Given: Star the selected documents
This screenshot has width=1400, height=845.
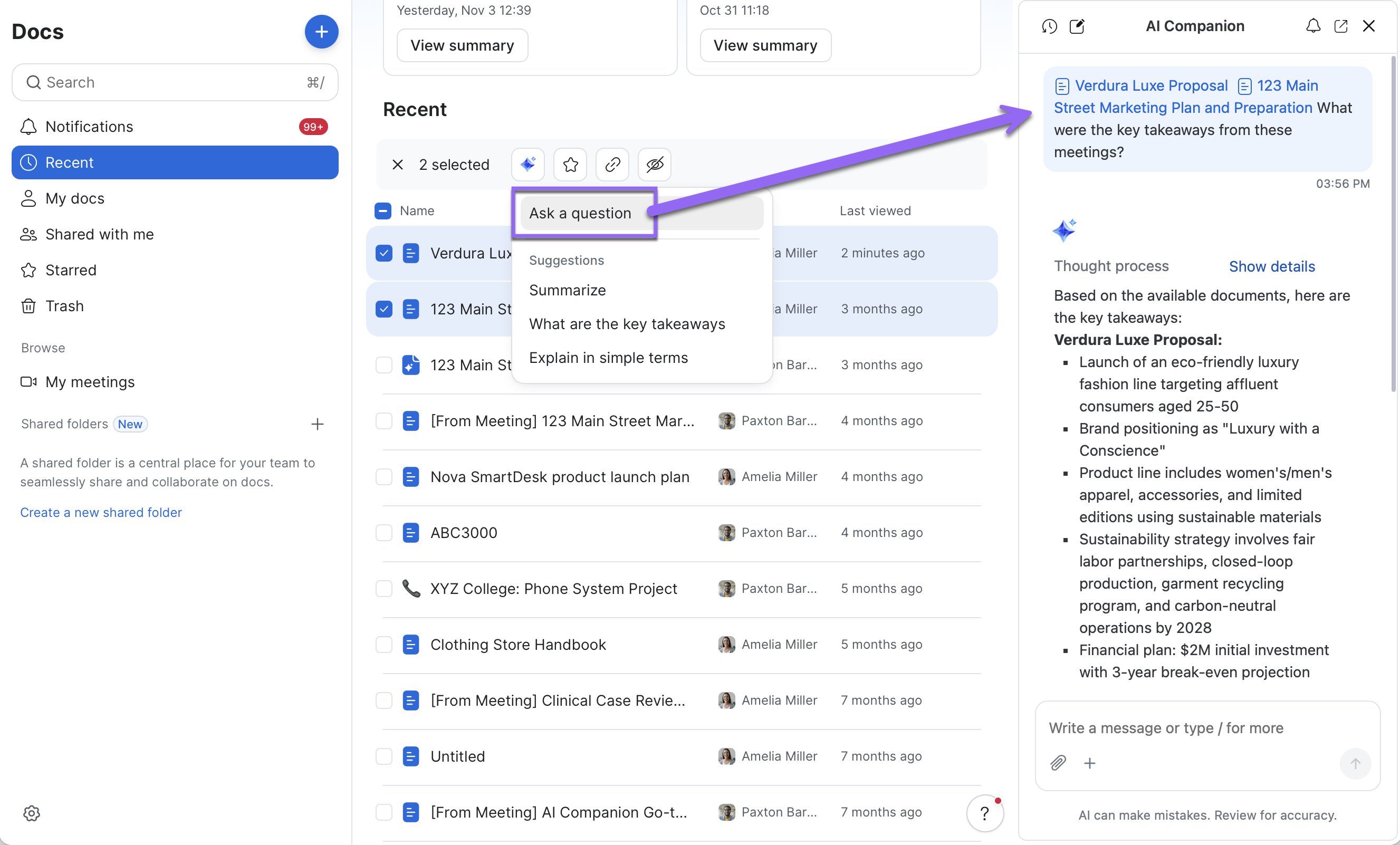Looking at the screenshot, I should coord(570,165).
